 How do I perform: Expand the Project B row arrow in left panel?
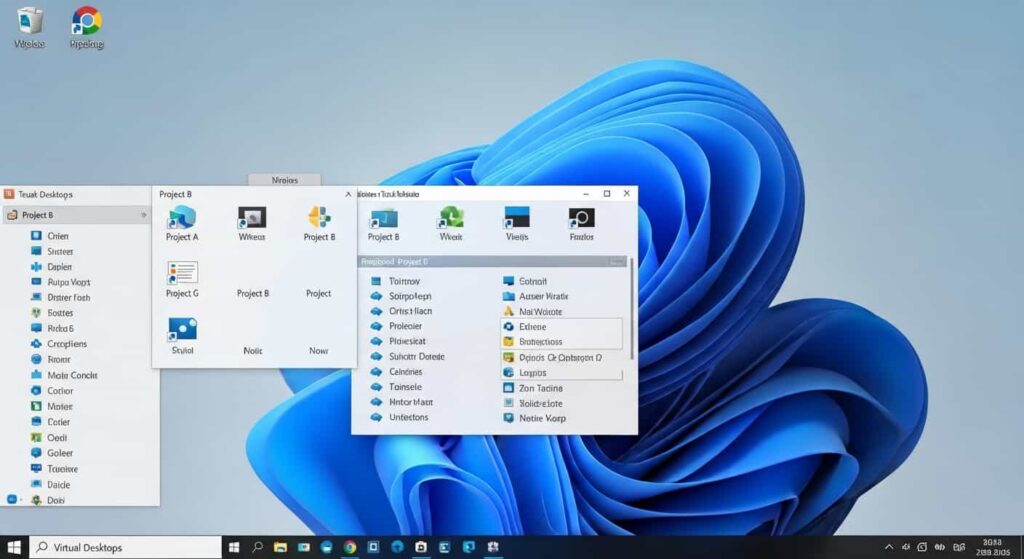click(143, 215)
